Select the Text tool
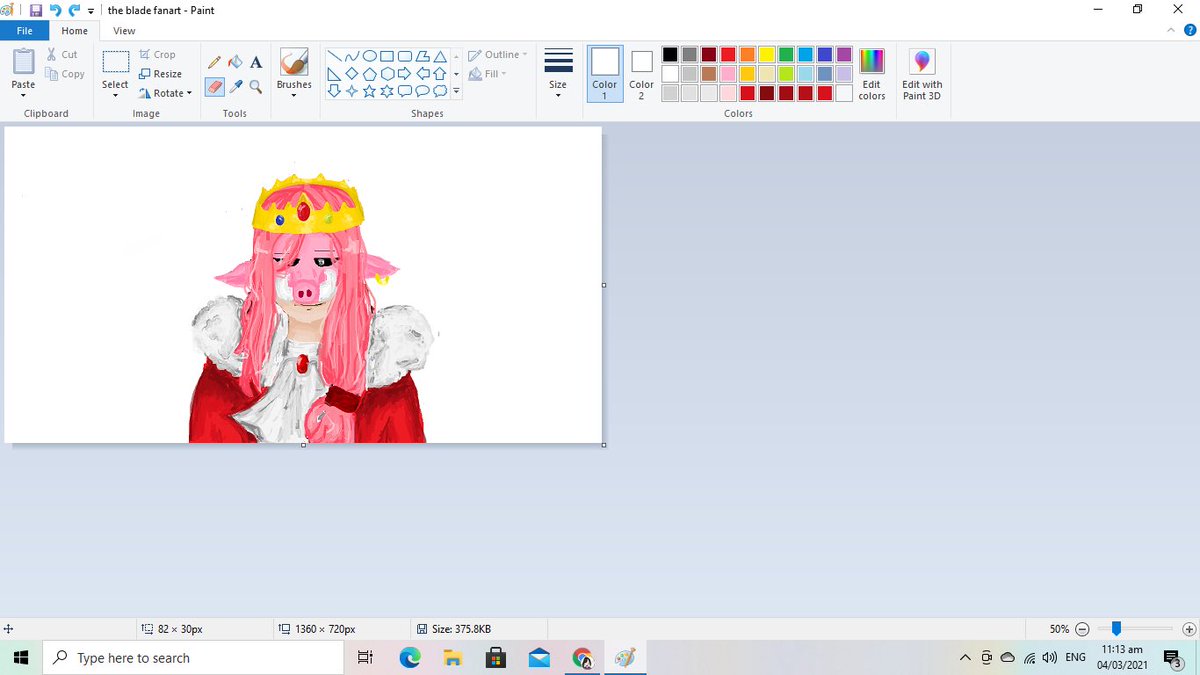This screenshot has height=675, width=1200. click(256, 62)
